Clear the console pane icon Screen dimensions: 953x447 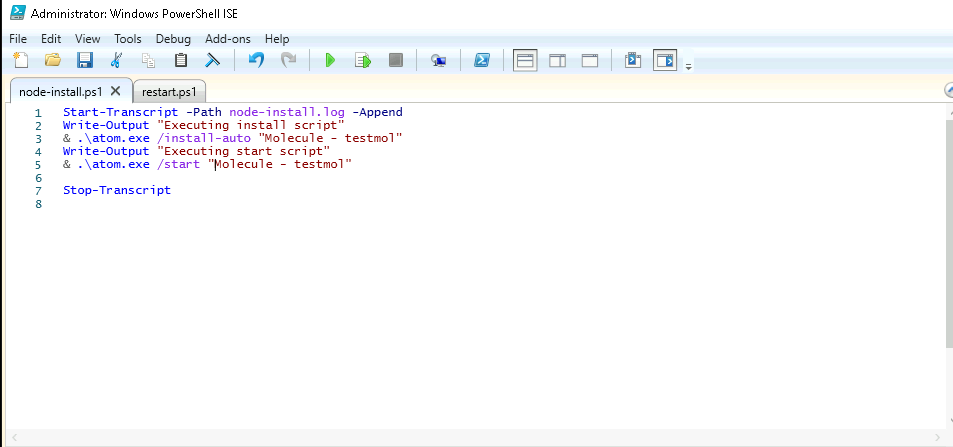[212, 60]
